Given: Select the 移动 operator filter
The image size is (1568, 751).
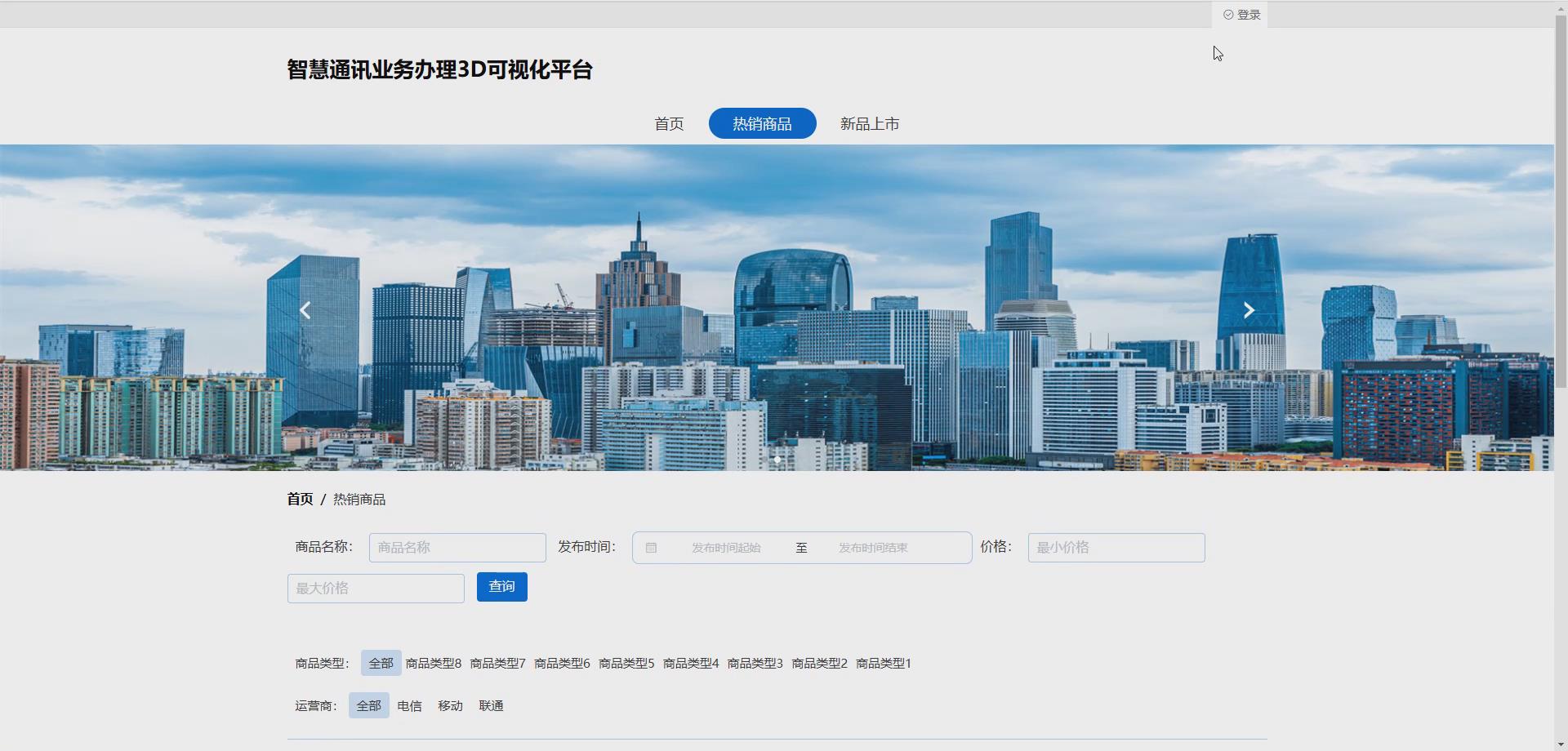Looking at the screenshot, I should coord(450,705).
